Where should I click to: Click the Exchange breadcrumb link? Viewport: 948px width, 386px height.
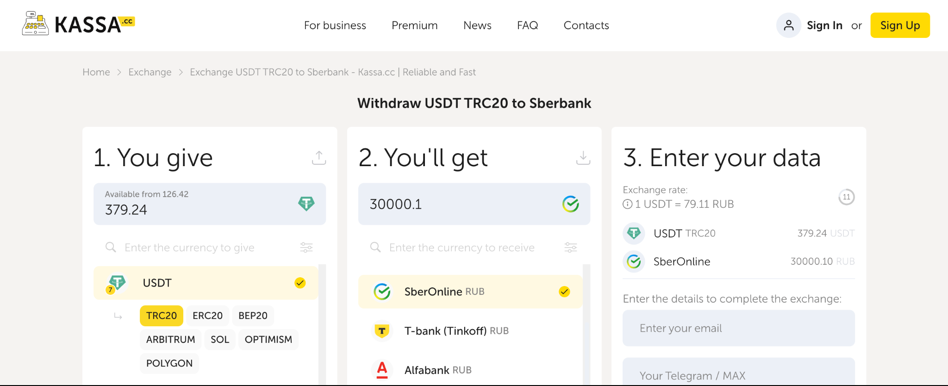coord(150,72)
